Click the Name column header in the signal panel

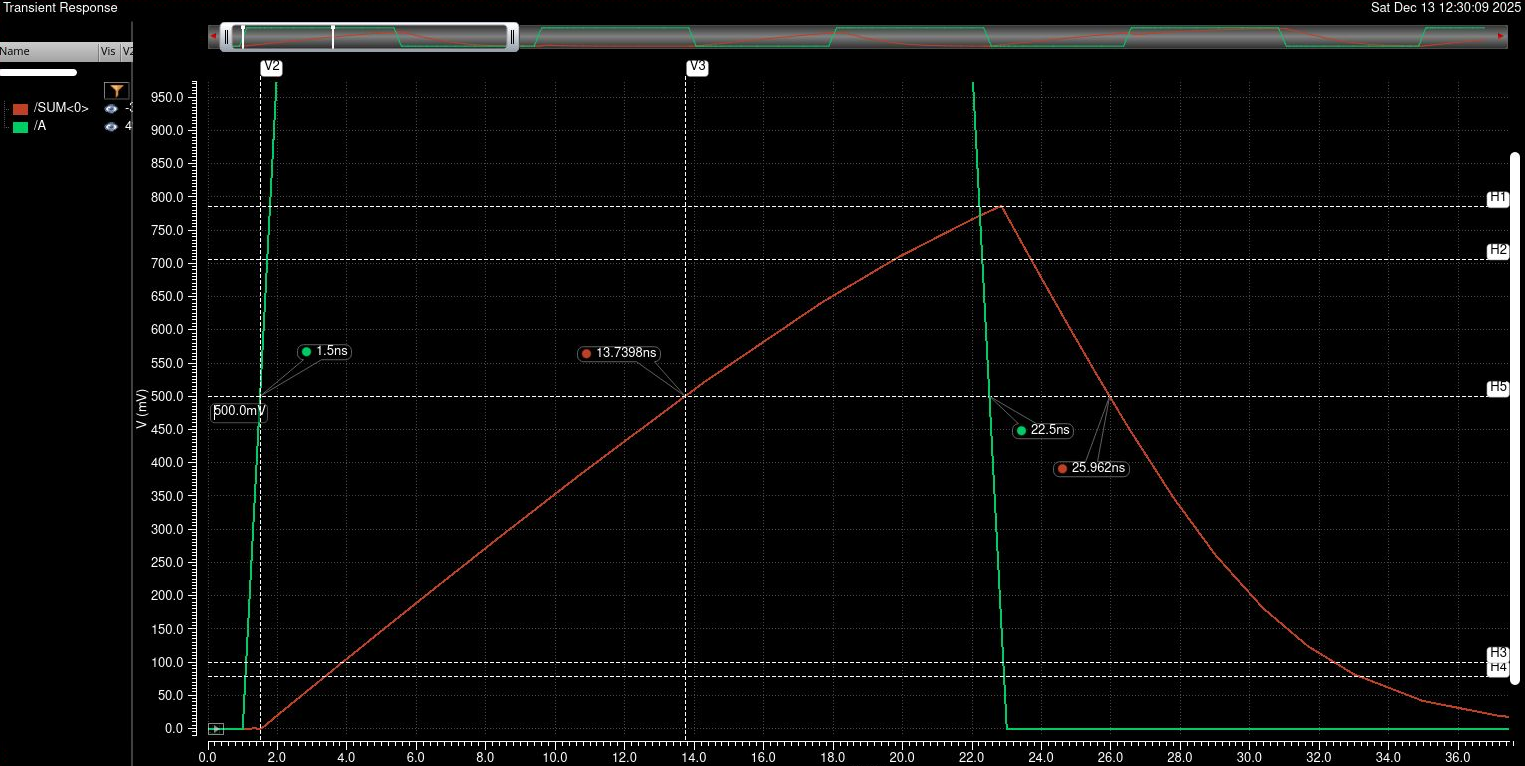pyautogui.click(x=14, y=51)
